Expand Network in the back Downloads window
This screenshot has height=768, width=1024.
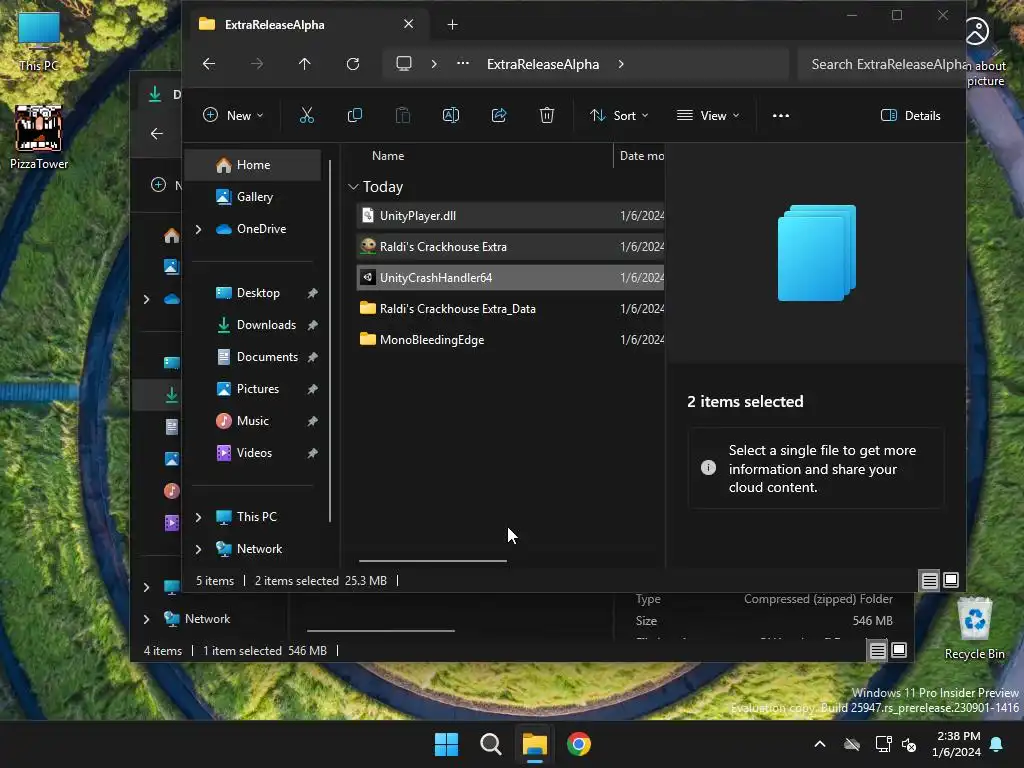click(146, 619)
